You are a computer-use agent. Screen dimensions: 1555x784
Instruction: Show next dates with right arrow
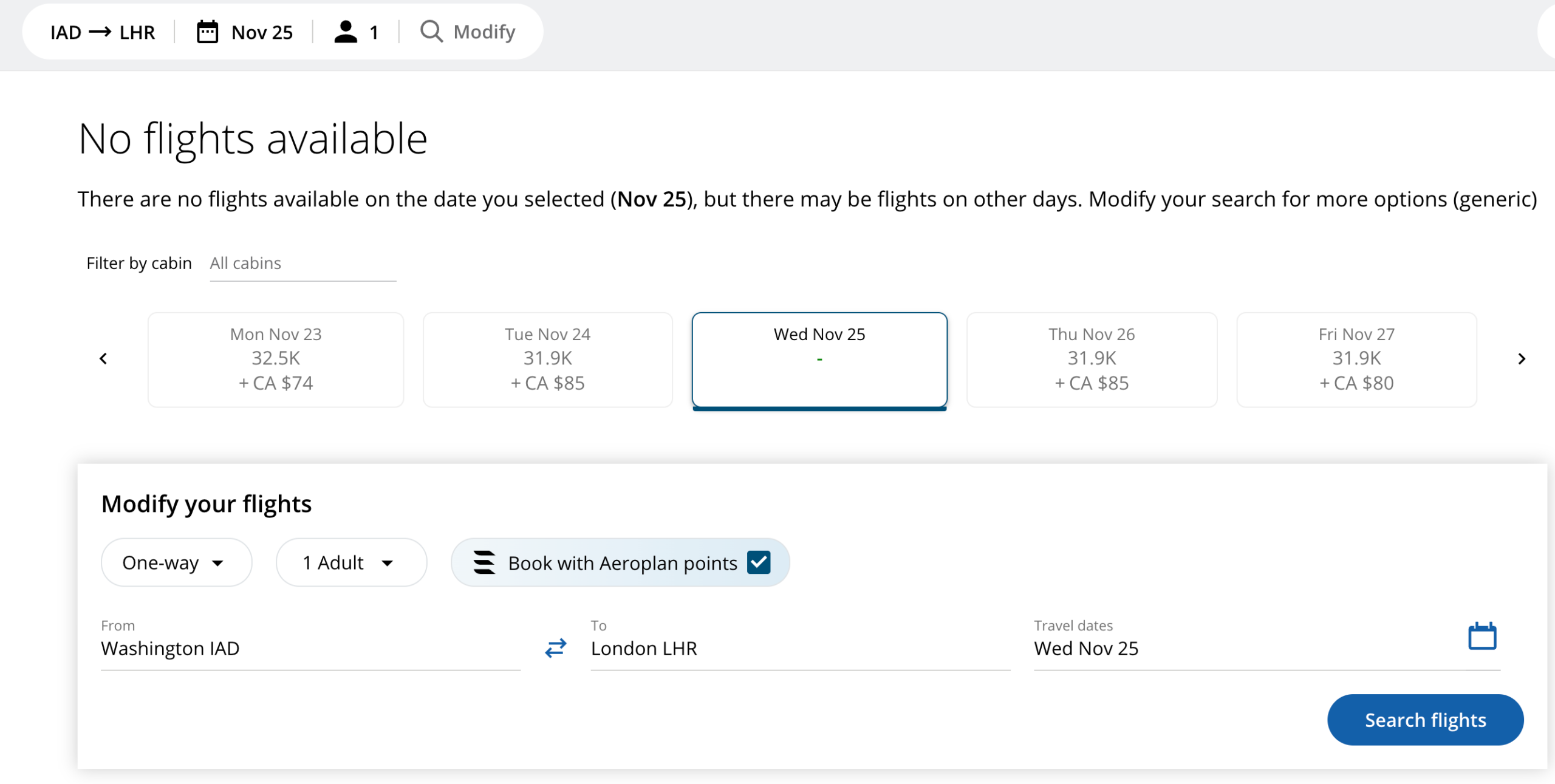[x=1522, y=359]
